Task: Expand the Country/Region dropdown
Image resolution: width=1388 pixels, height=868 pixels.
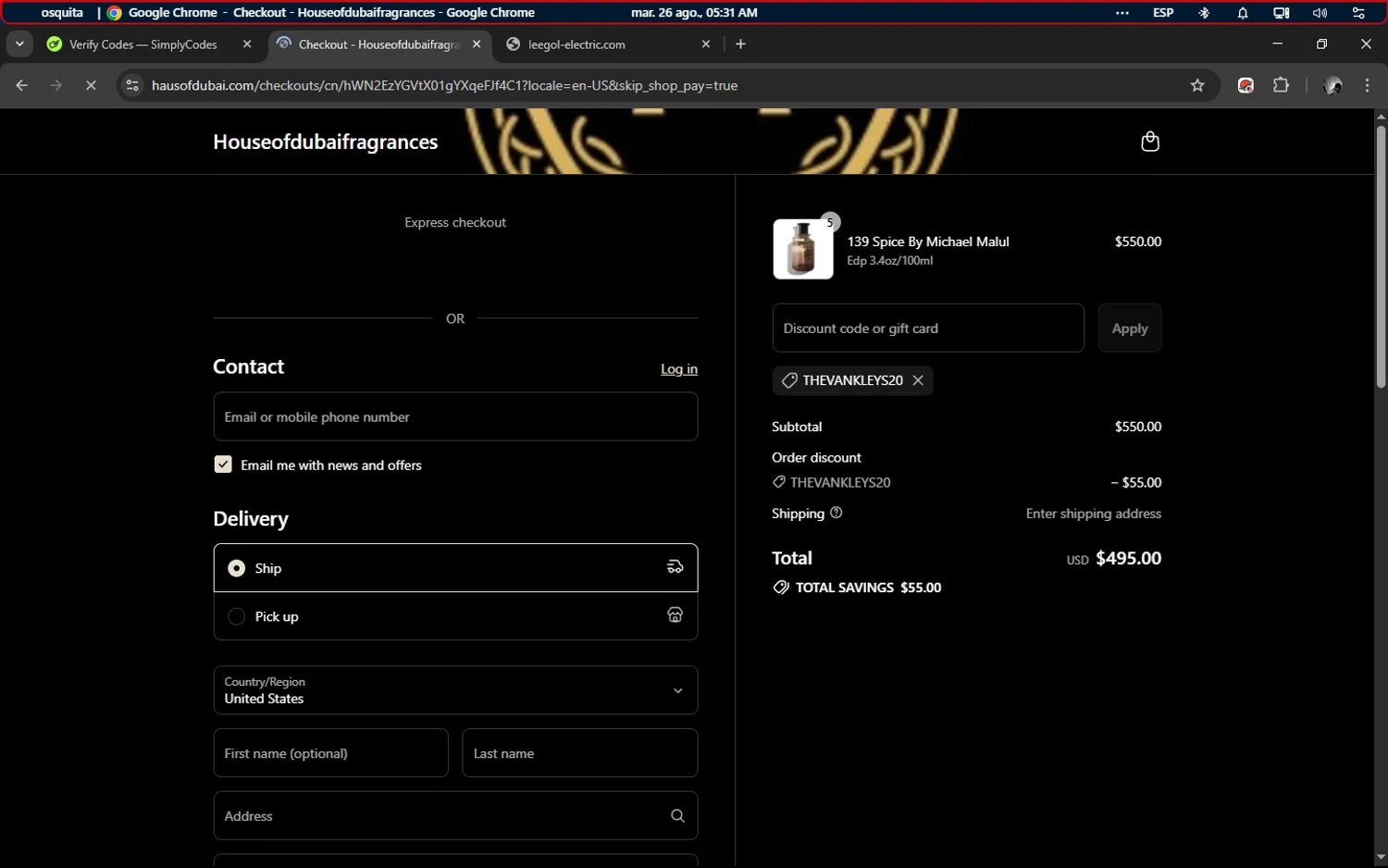Action: [x=455, y=690]
